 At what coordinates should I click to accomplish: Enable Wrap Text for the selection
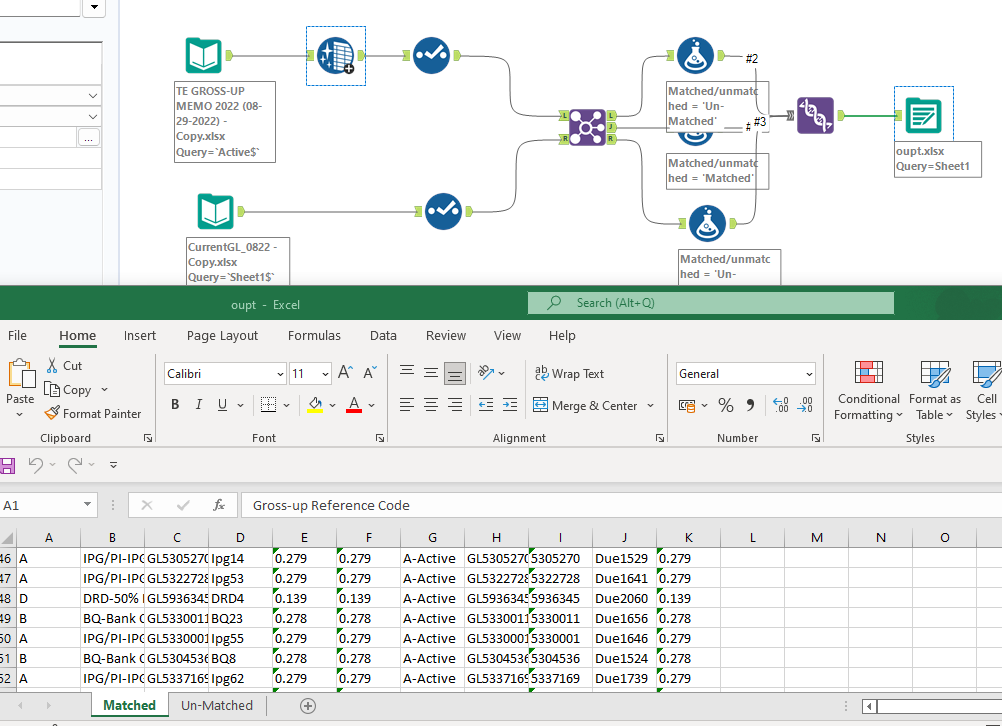566,373
